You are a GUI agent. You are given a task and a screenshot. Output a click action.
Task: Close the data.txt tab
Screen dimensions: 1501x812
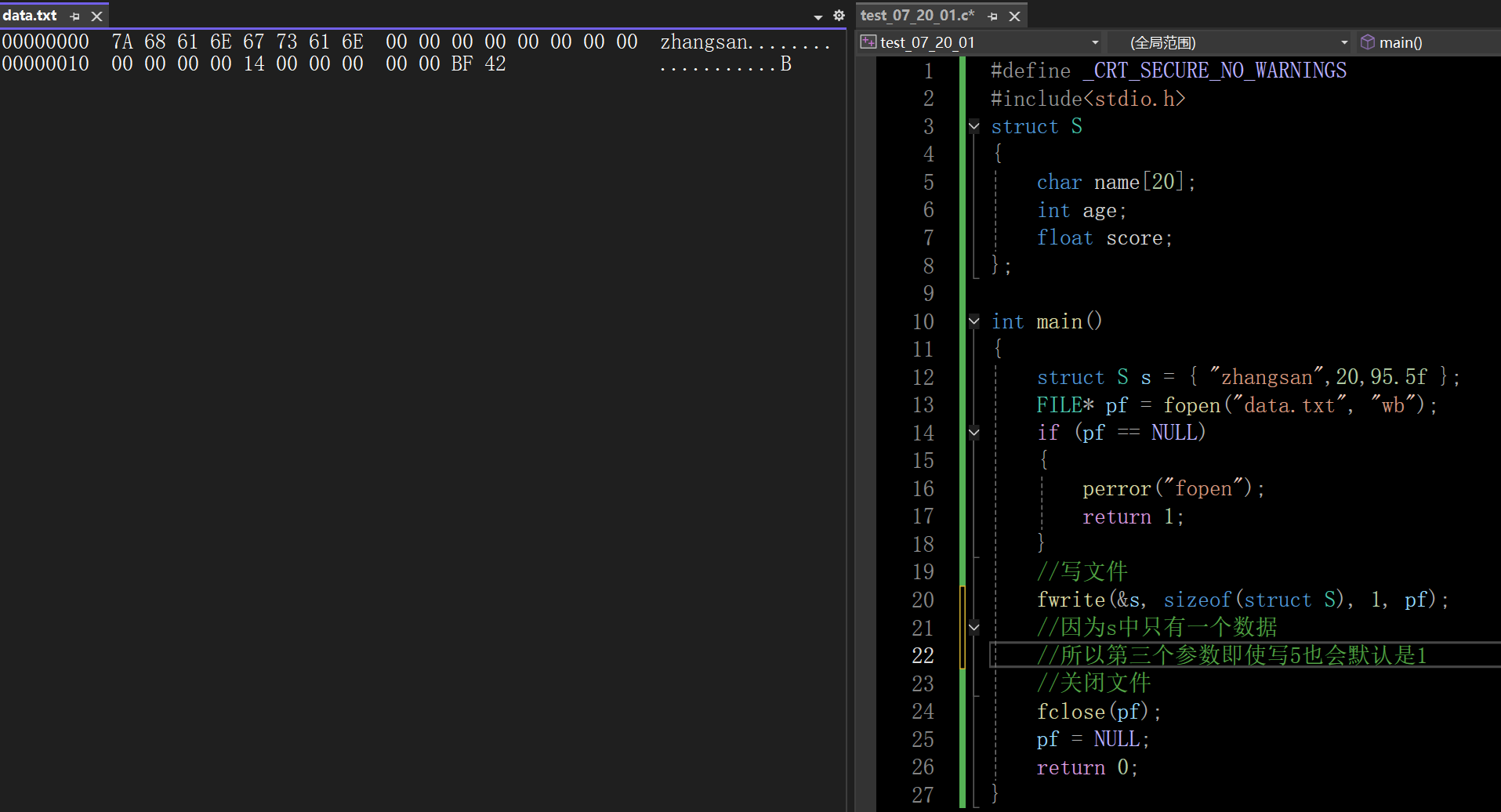(96, 16)
